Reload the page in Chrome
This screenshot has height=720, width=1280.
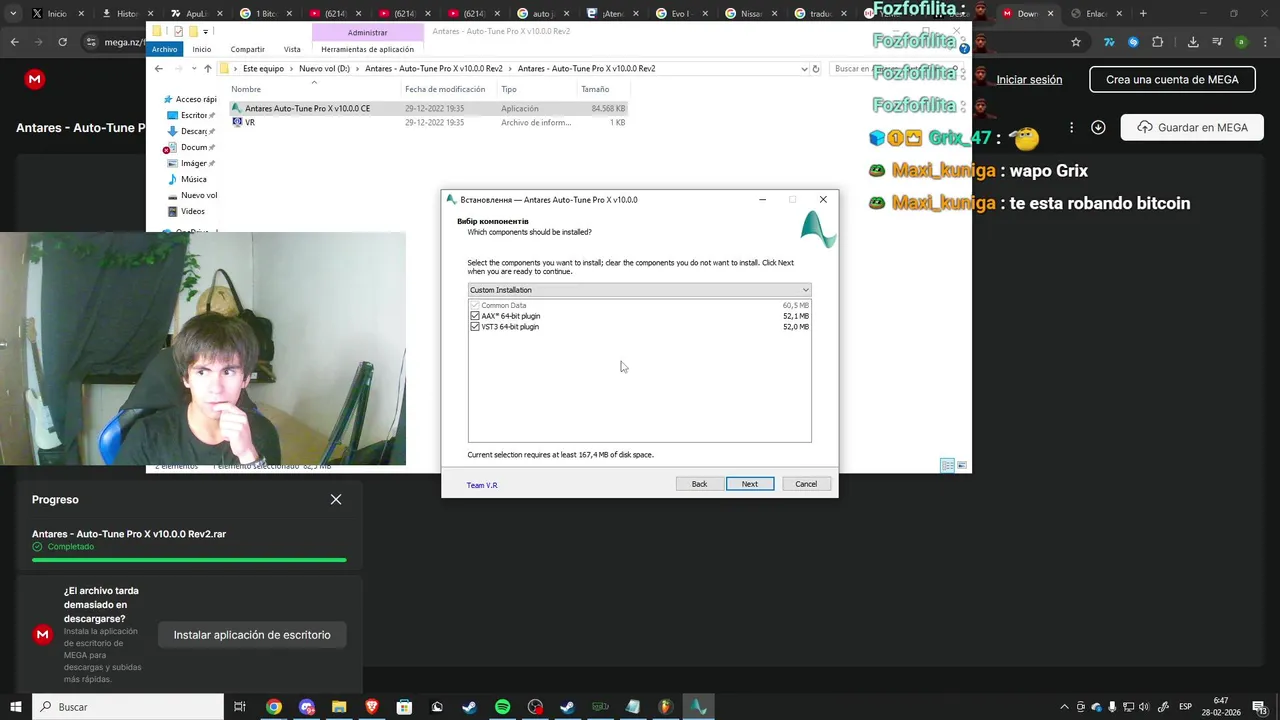62,42
